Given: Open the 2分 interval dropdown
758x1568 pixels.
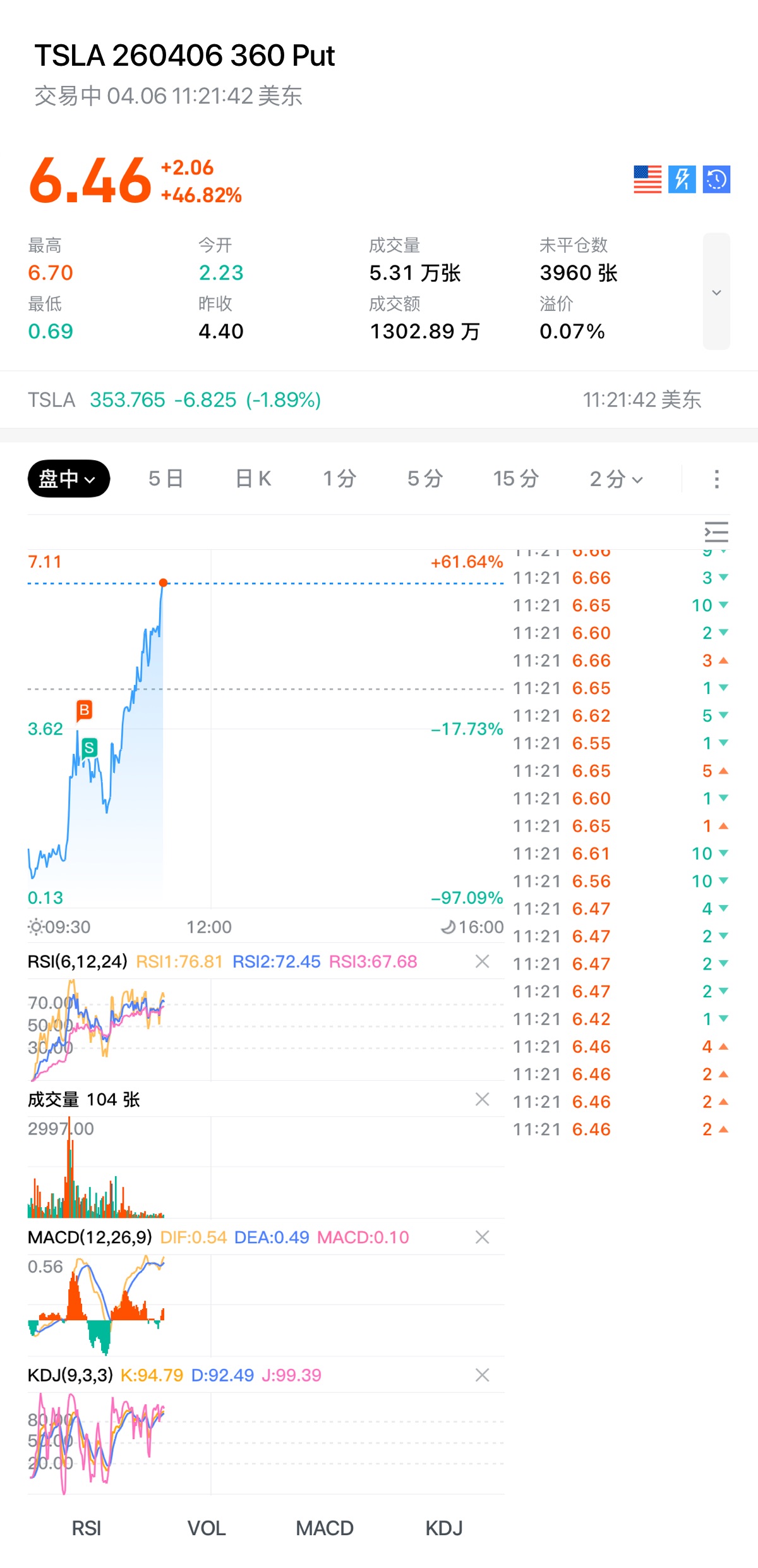Looking at the screenshot, I should click(x=616, y=479).
